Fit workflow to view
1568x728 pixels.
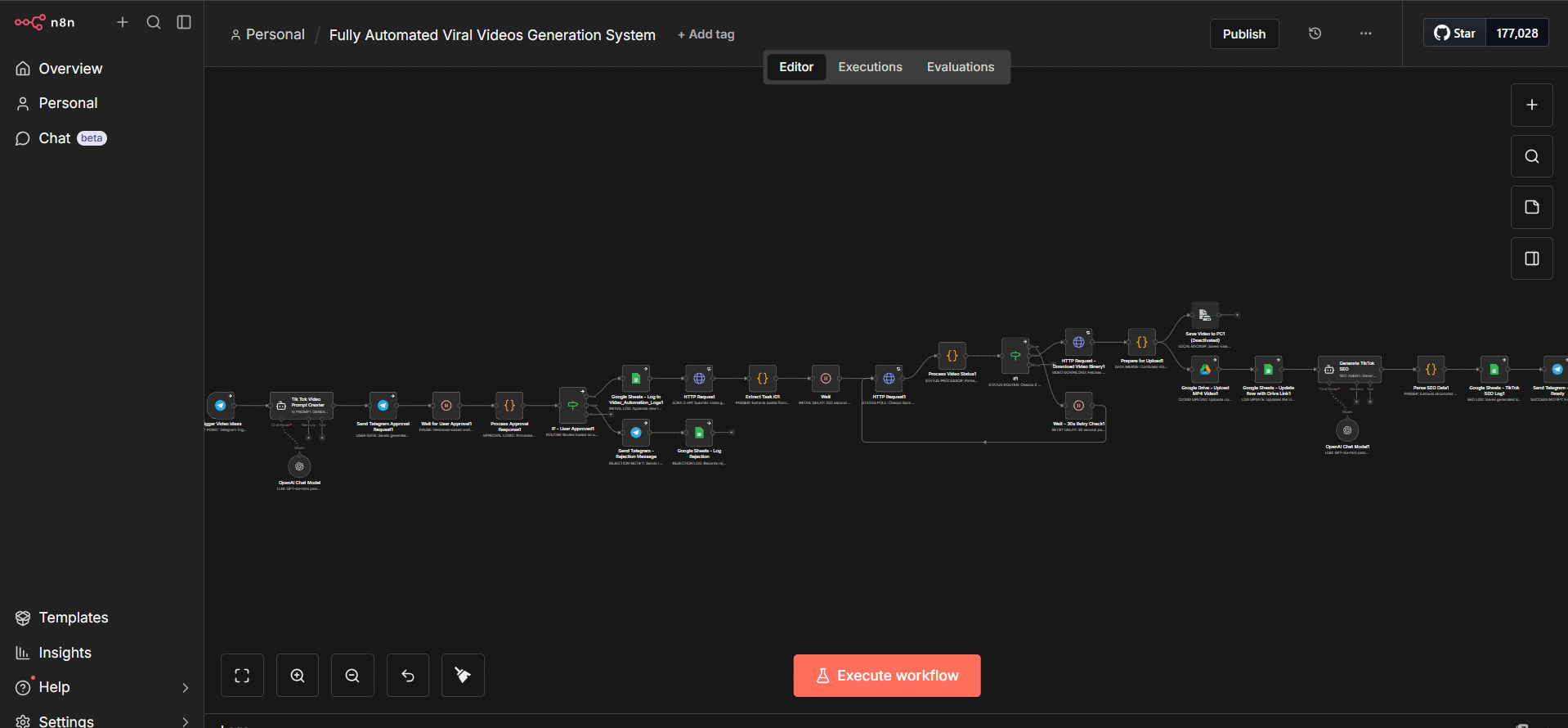point(242,676)
